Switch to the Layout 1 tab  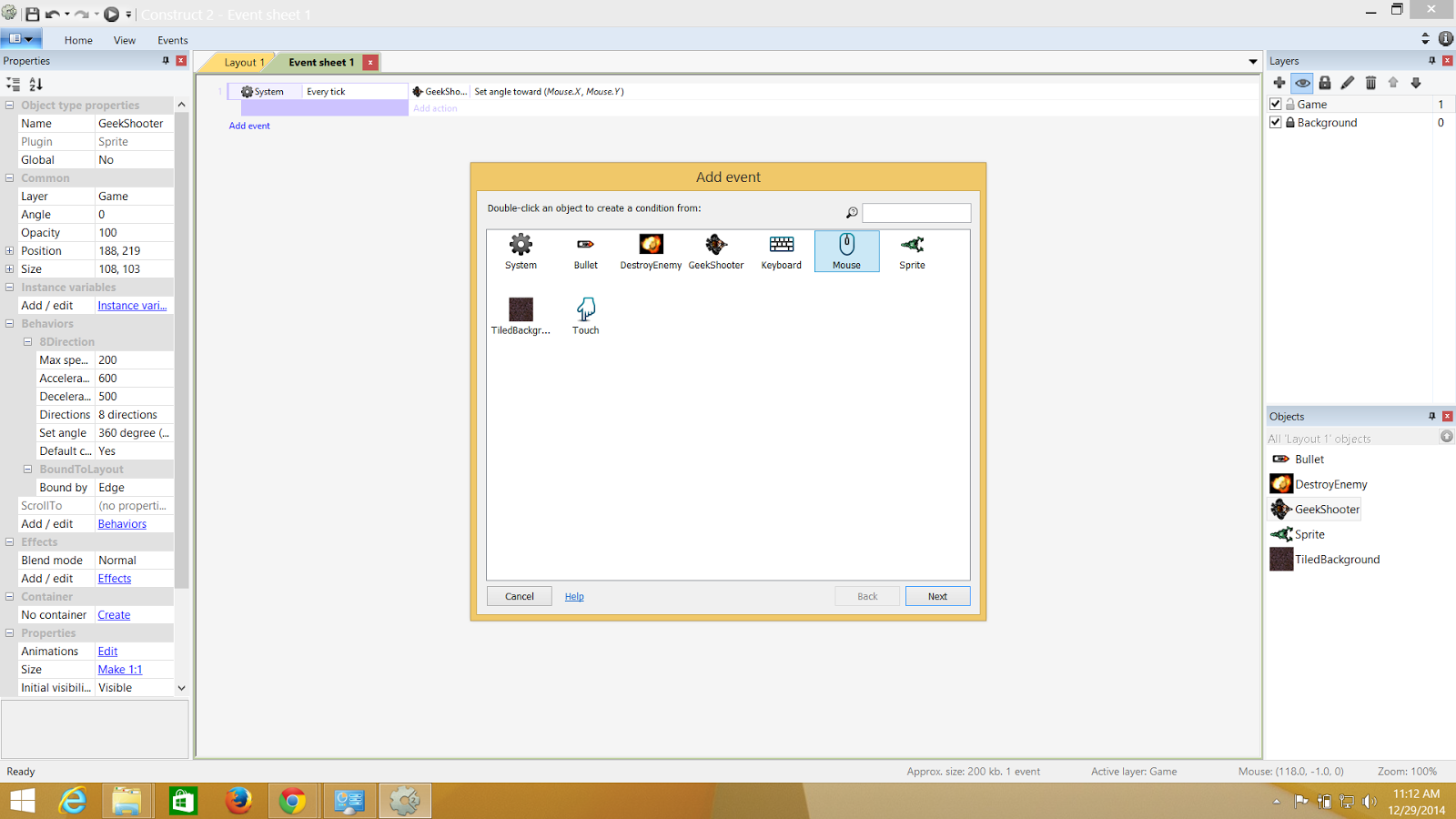click(241, 62)
